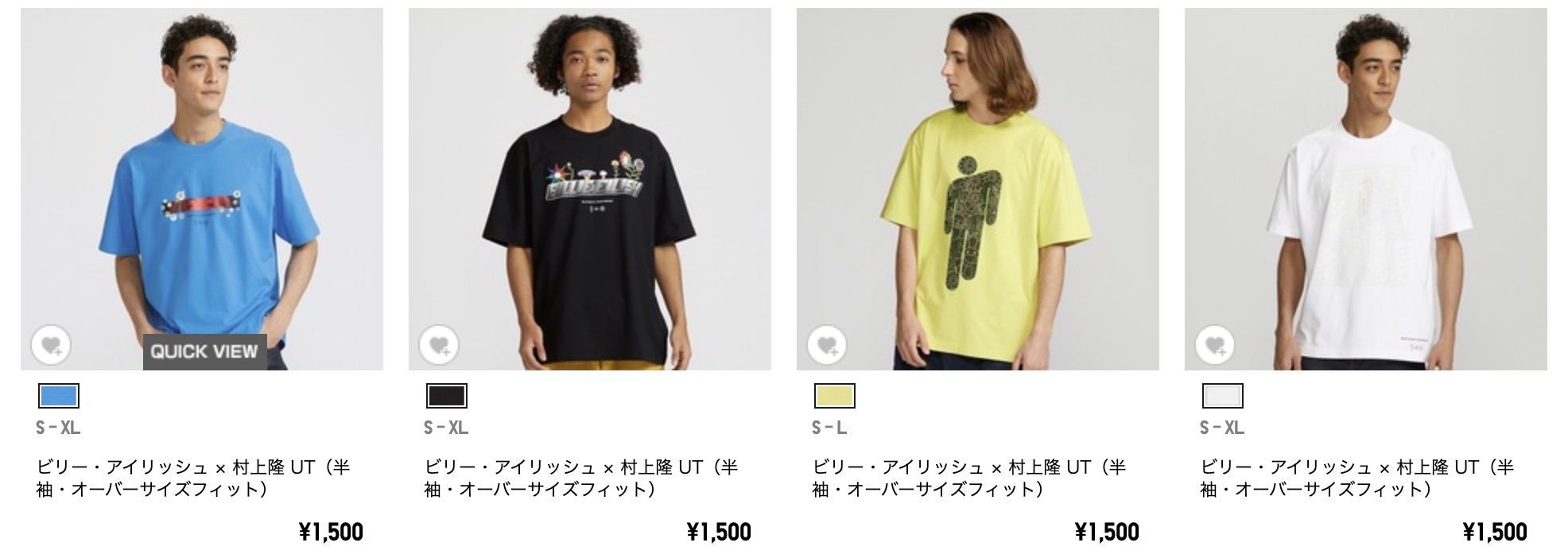Open the white shirt's product title link
Viewport: 1568px width, 558px height.
pos(1357,478)
